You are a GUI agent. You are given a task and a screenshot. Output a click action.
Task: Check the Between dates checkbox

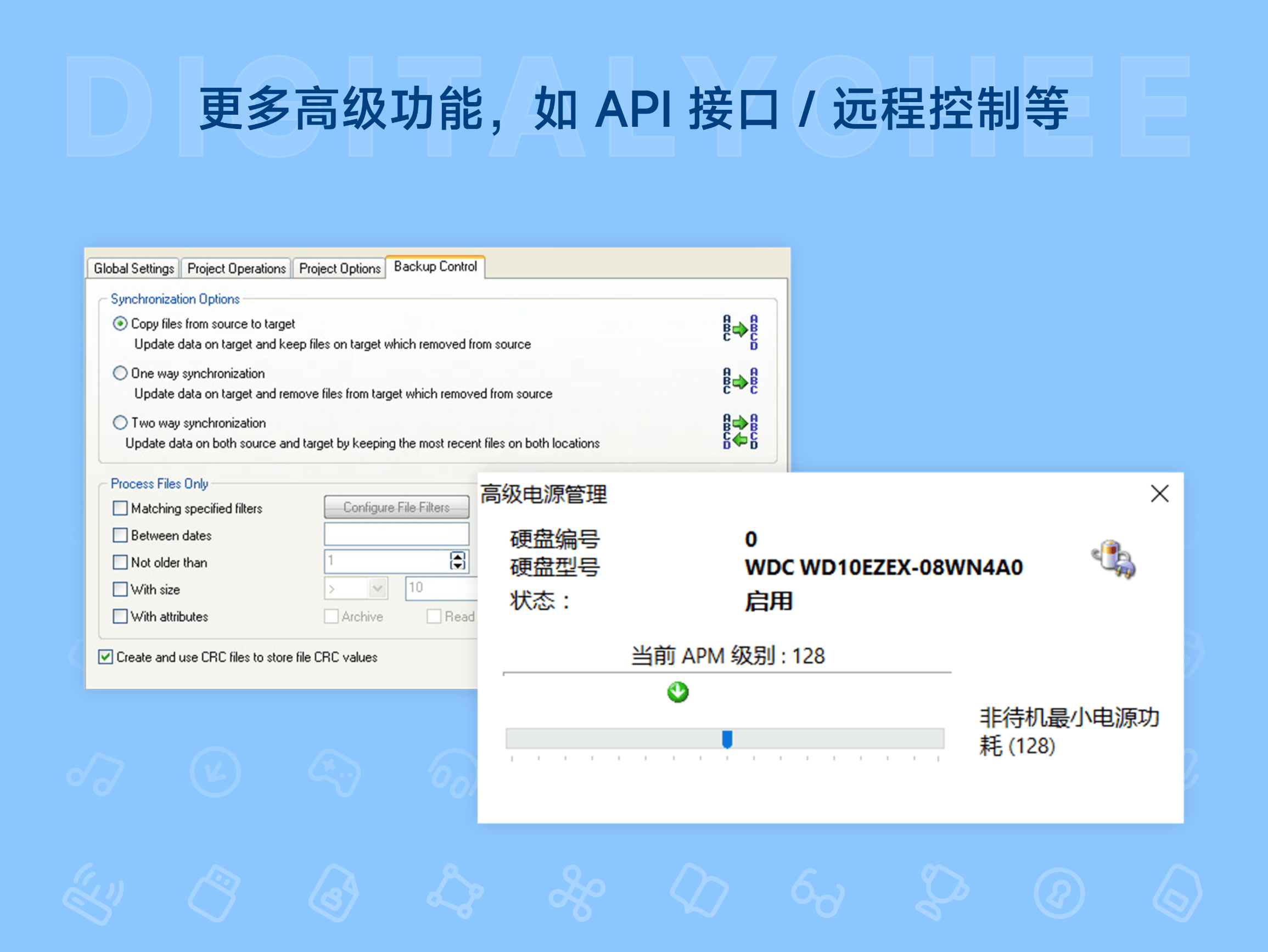pyautogui.click(x=119, y=535)
